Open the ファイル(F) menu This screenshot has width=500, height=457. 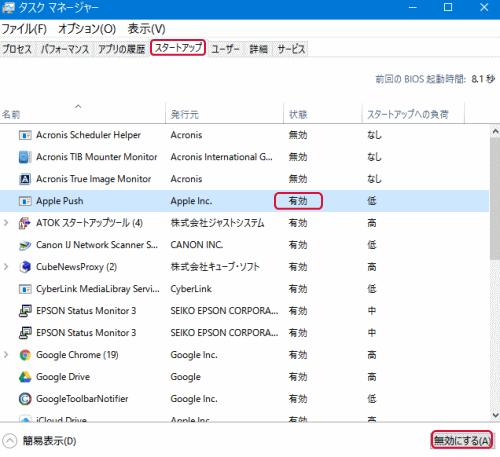click(24, 29)
